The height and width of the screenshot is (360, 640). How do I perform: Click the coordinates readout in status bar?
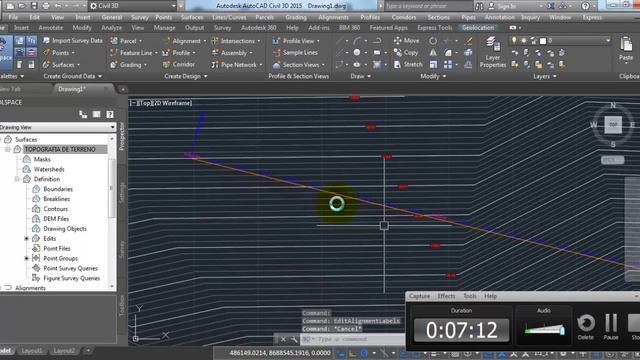(280, 353)
